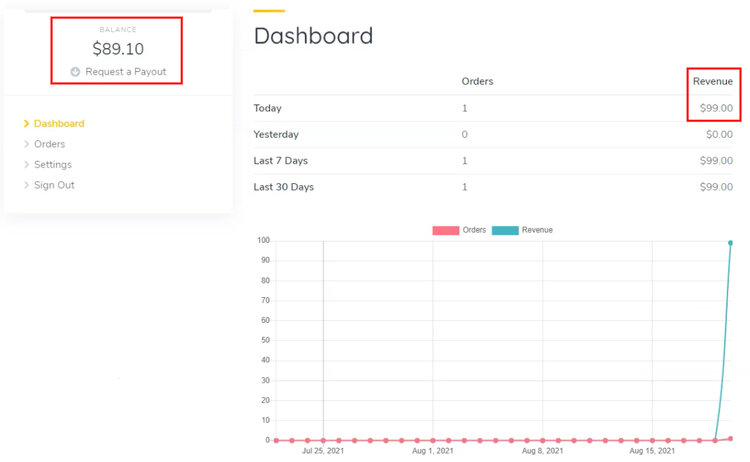Click the revenue peak data point on chart
Image resolution: width=750 pixels, height=462 pixels.
tap(730, 243)
